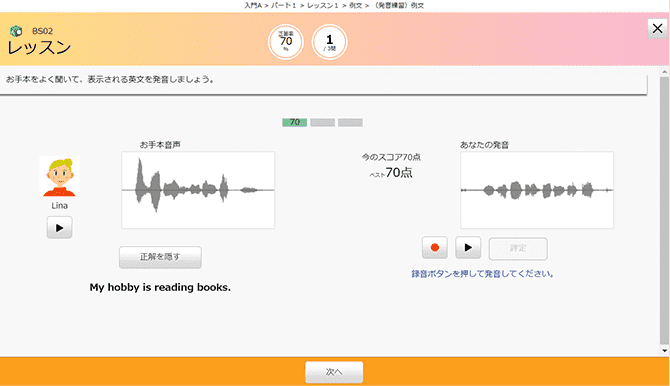Viewport: 670px width, 386px height.
Task: Close the lesson with X icon
Action: tap(657, 29)
